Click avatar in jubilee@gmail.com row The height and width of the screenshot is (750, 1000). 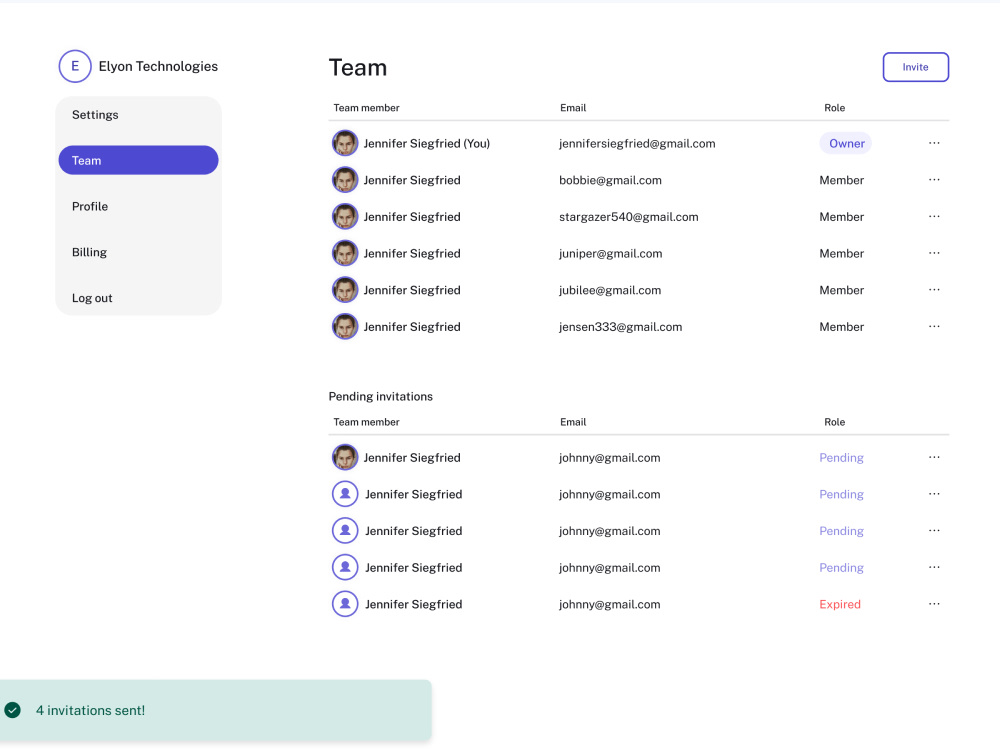(x=344, y=290)
